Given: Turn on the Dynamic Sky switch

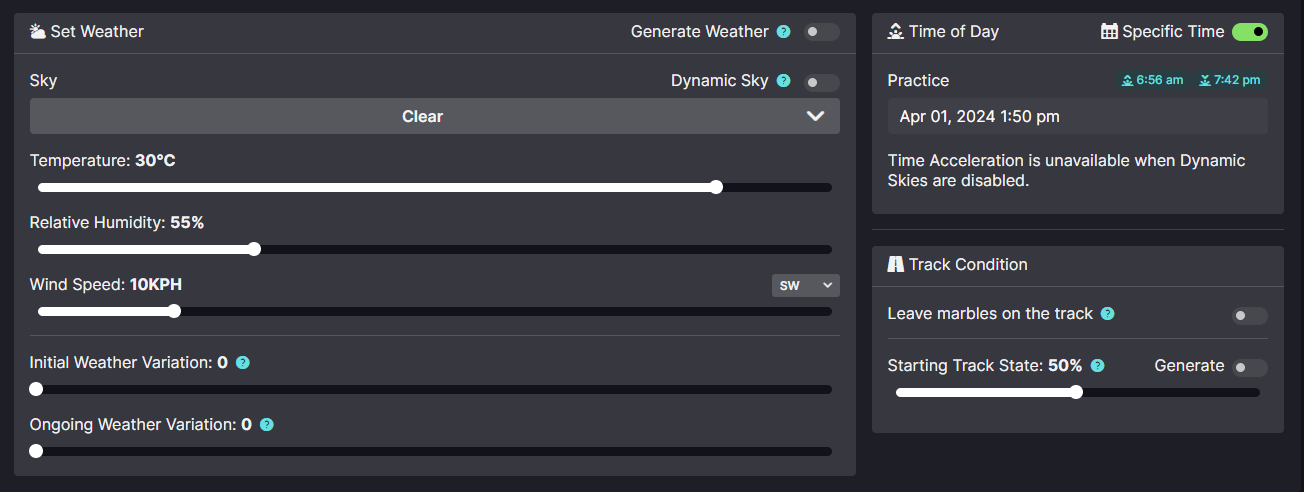Looking at the screenshot, I should click(822, 82).
